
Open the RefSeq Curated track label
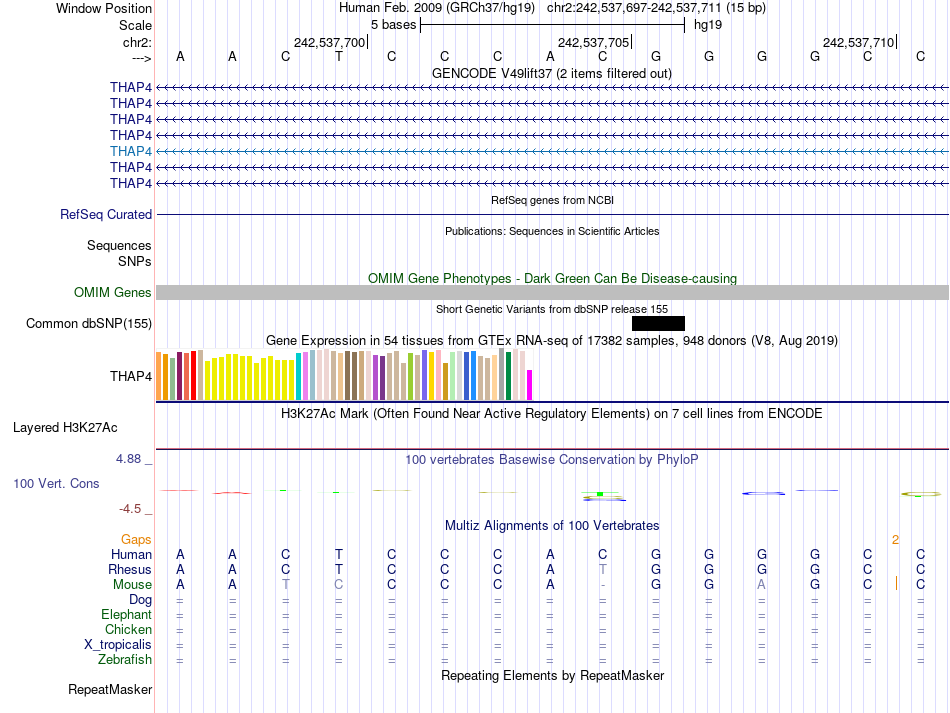106,214
